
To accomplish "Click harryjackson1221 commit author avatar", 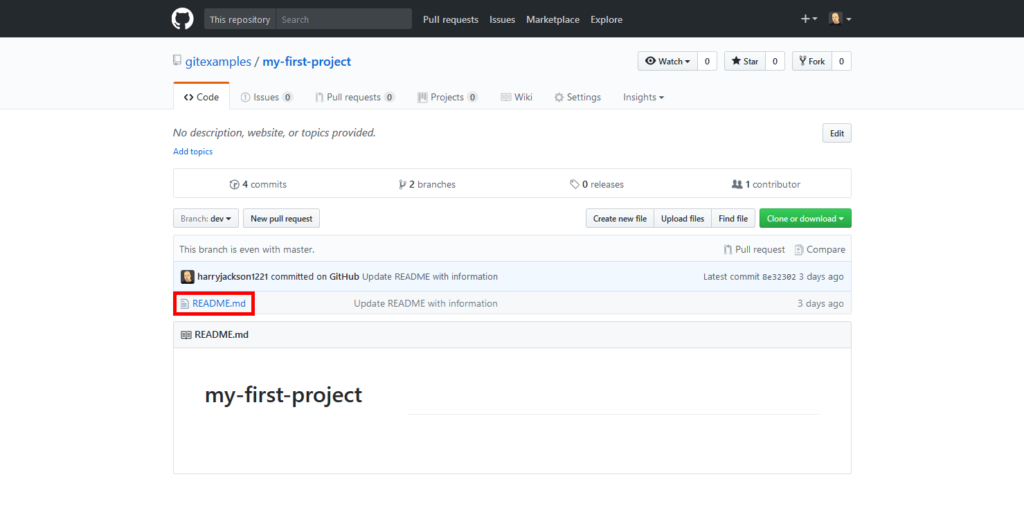I will 187,276.
